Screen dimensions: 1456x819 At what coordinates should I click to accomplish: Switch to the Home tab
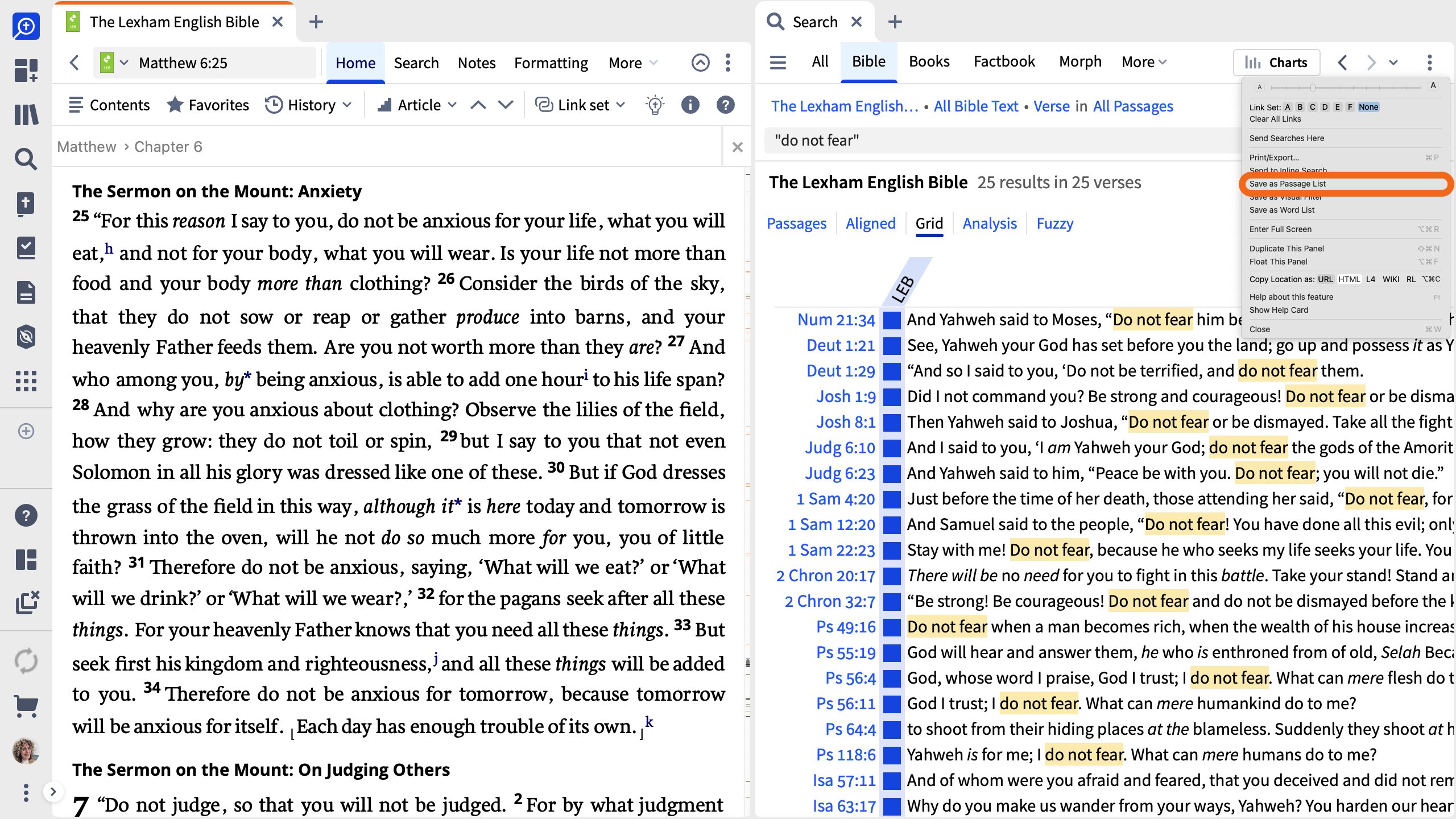pyautogui.click(x=355, y=63)
